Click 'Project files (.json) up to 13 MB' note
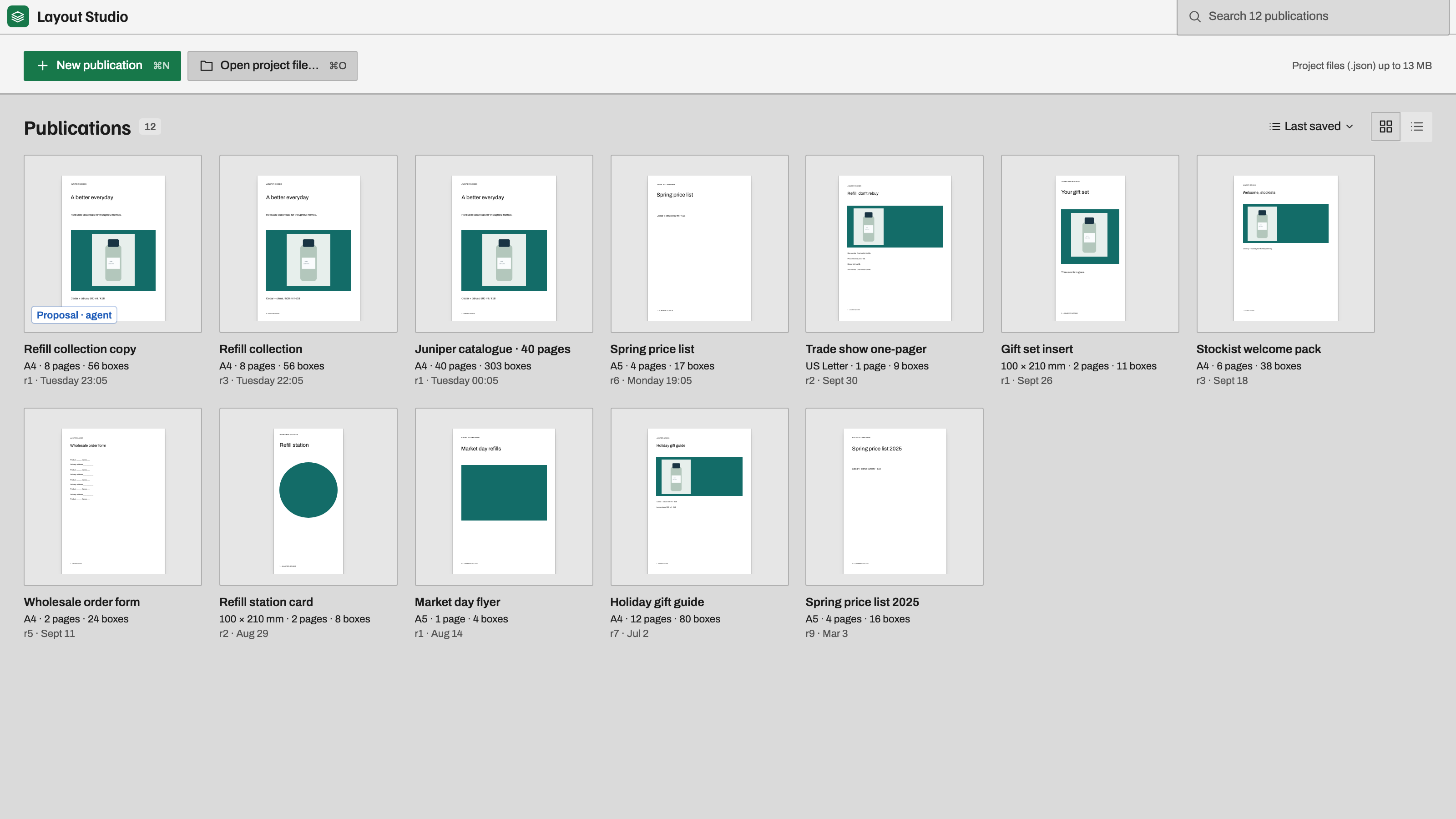1456x819 pixels. tap(1362, 66)
